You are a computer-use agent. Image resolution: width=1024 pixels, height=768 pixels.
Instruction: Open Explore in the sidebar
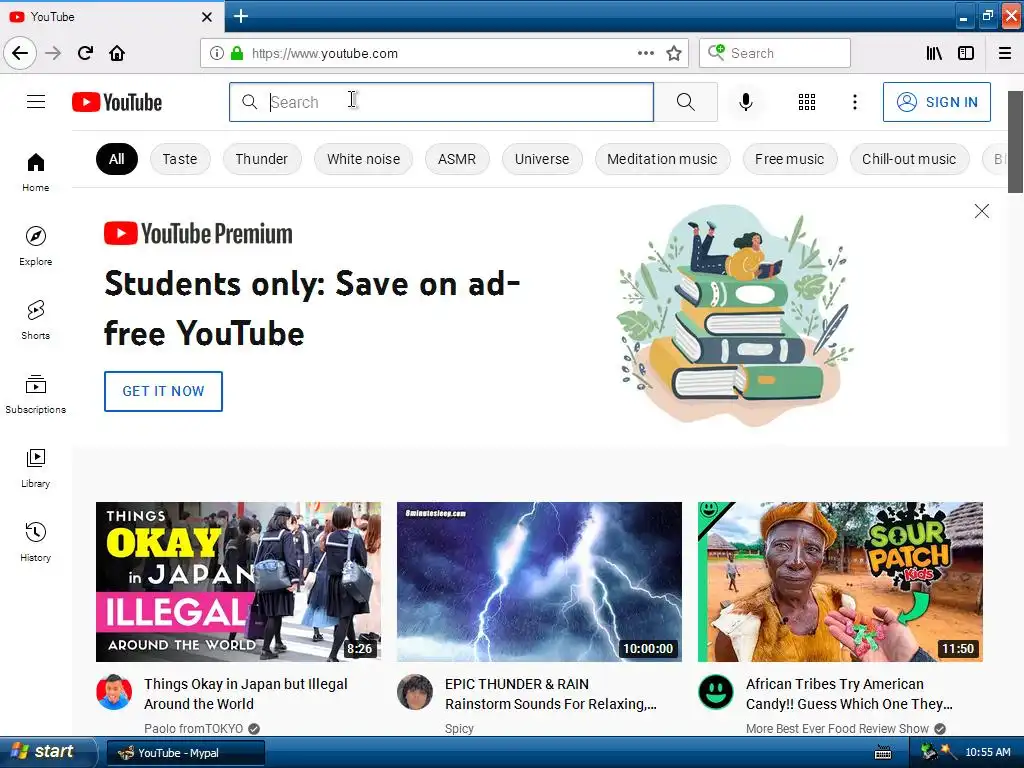point(36,246)
